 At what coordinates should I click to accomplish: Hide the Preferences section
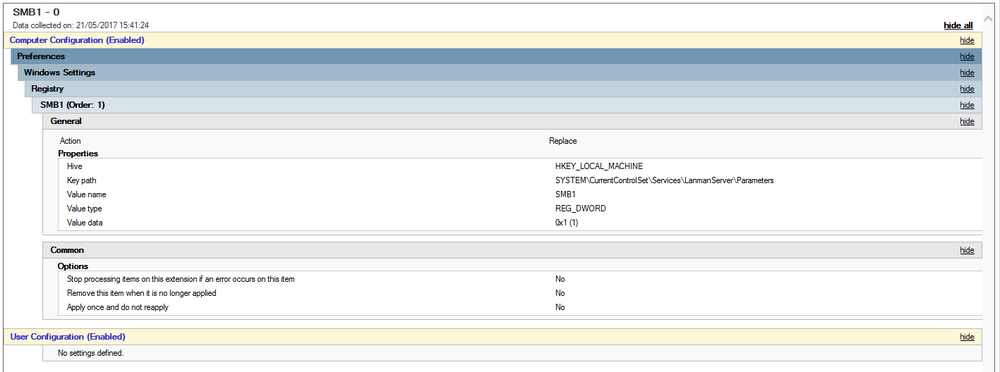coord(967,57)
